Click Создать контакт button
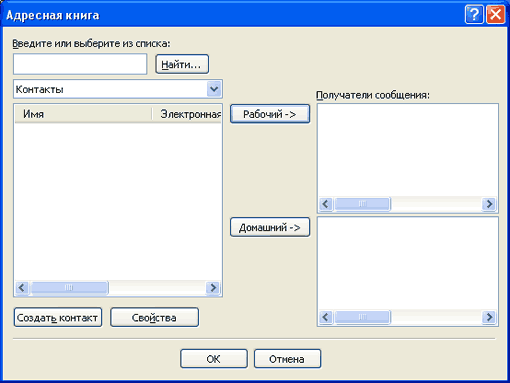The width and height of the screenshot is (510, 383). click(x=58, y=317)
